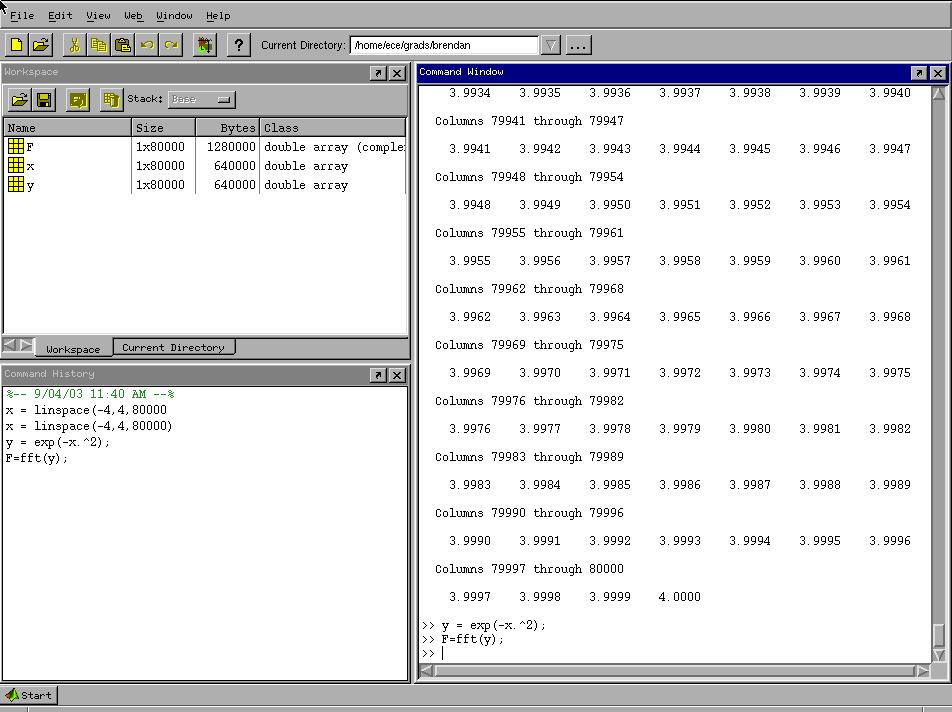This screenshot has height=712, width=952.
Task: Sort Workspace by Class column header
Action: [x=333, y=127]
